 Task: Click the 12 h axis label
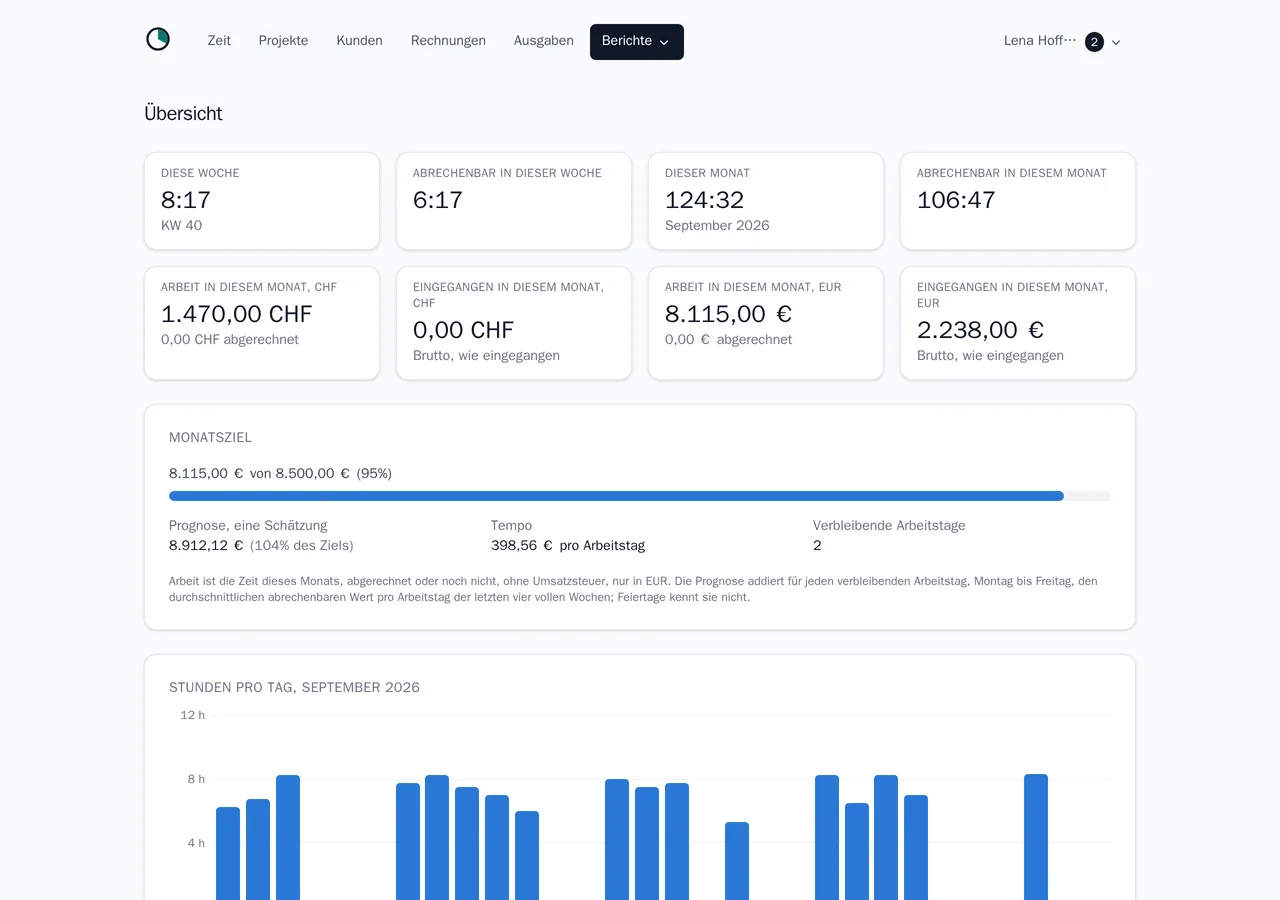(x=193, y=715)
